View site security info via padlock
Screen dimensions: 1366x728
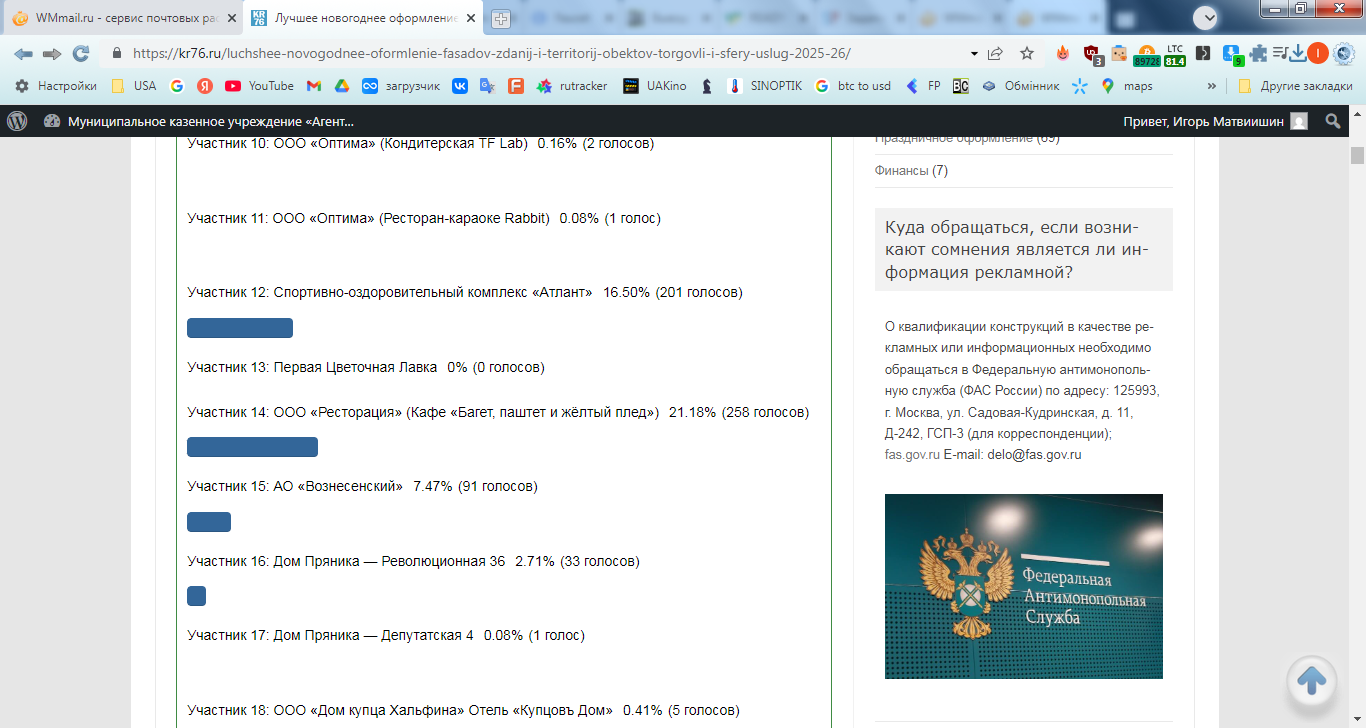point(117,53)
